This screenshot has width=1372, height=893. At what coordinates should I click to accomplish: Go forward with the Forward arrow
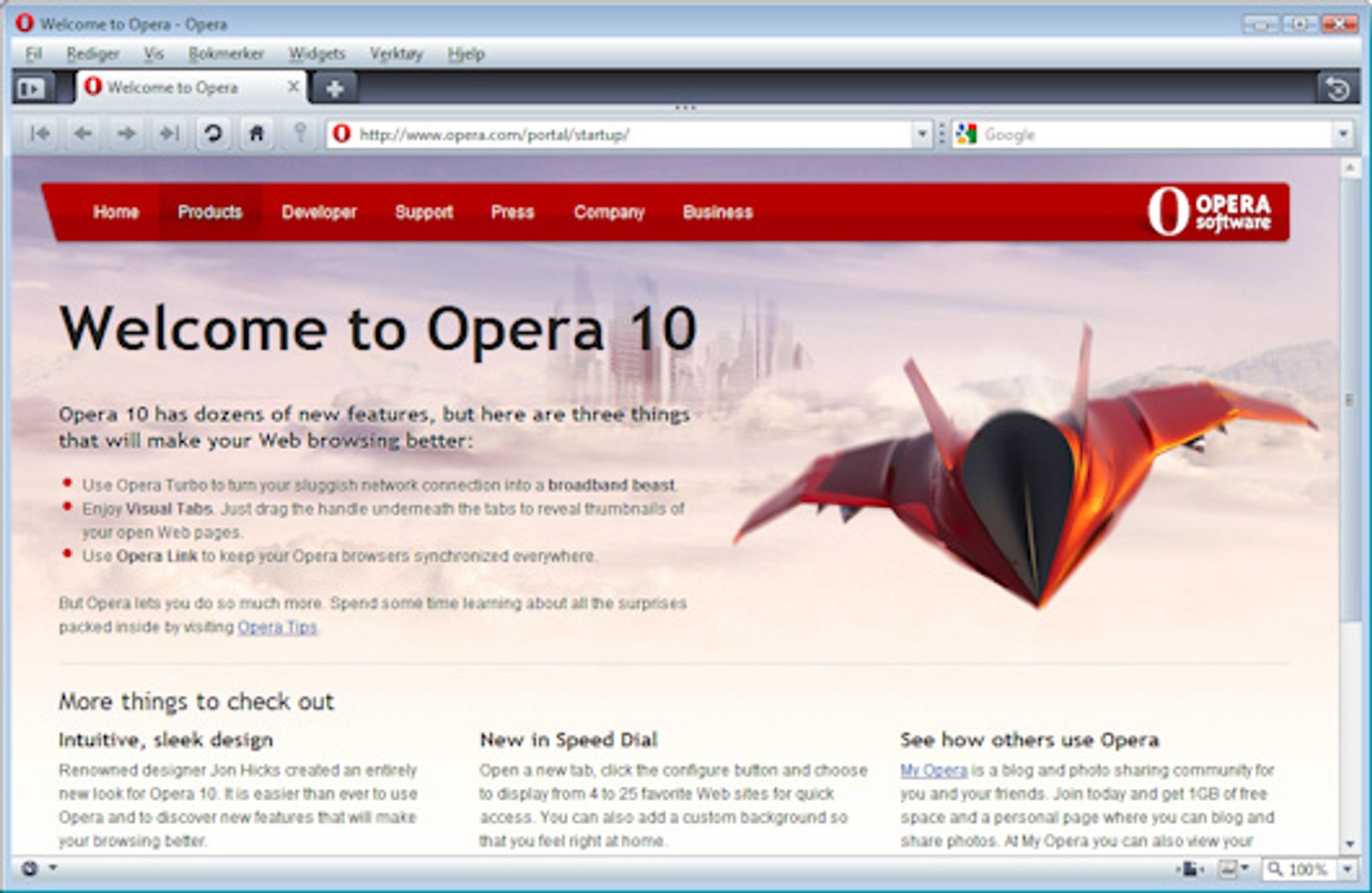(126, 134)
